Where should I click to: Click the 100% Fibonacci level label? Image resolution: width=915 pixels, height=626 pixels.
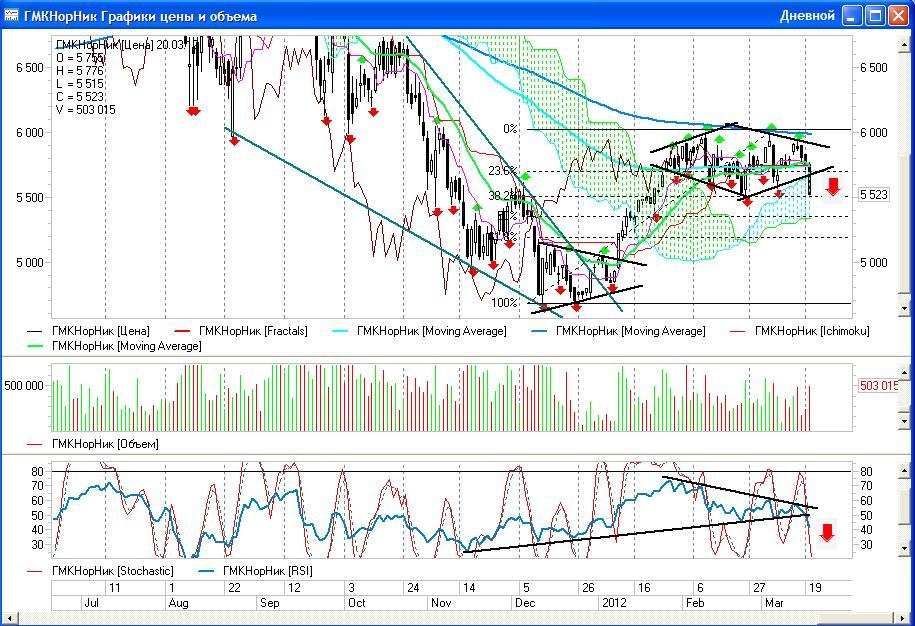504,303
